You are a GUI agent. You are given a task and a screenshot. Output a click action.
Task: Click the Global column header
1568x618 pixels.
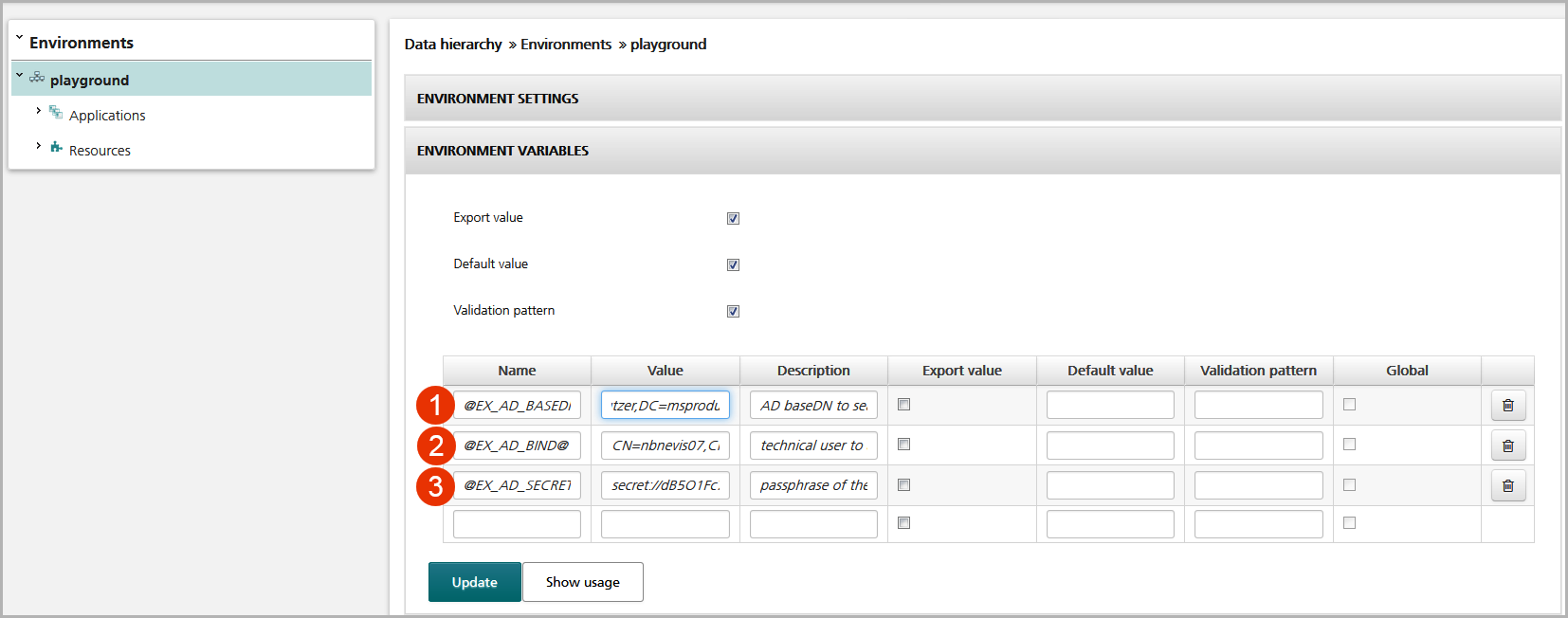(1407, 371)
